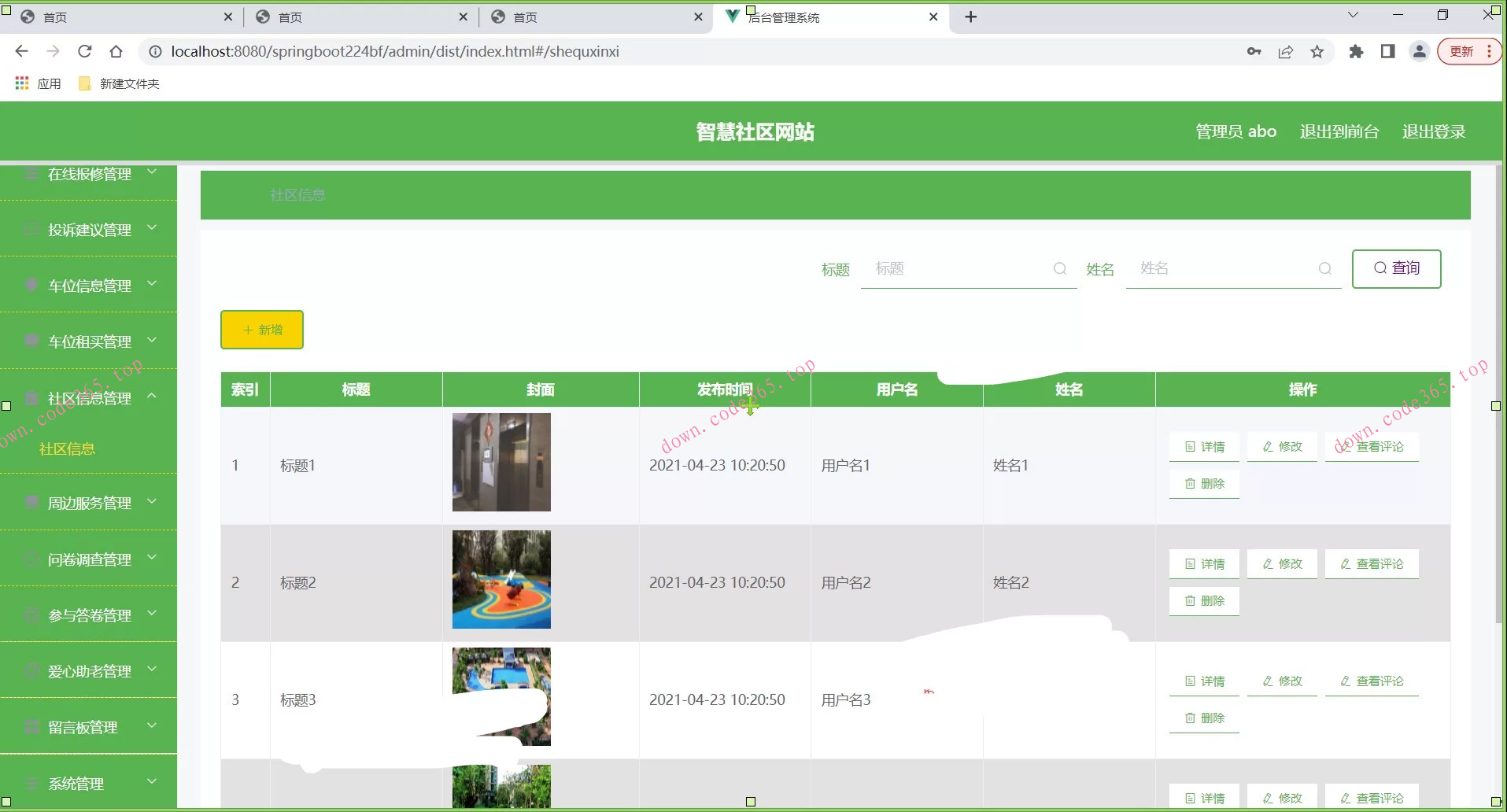Expand the 爱心助老管理 menu
Screen dimensions: 1507x812
(x=152, y=670)
